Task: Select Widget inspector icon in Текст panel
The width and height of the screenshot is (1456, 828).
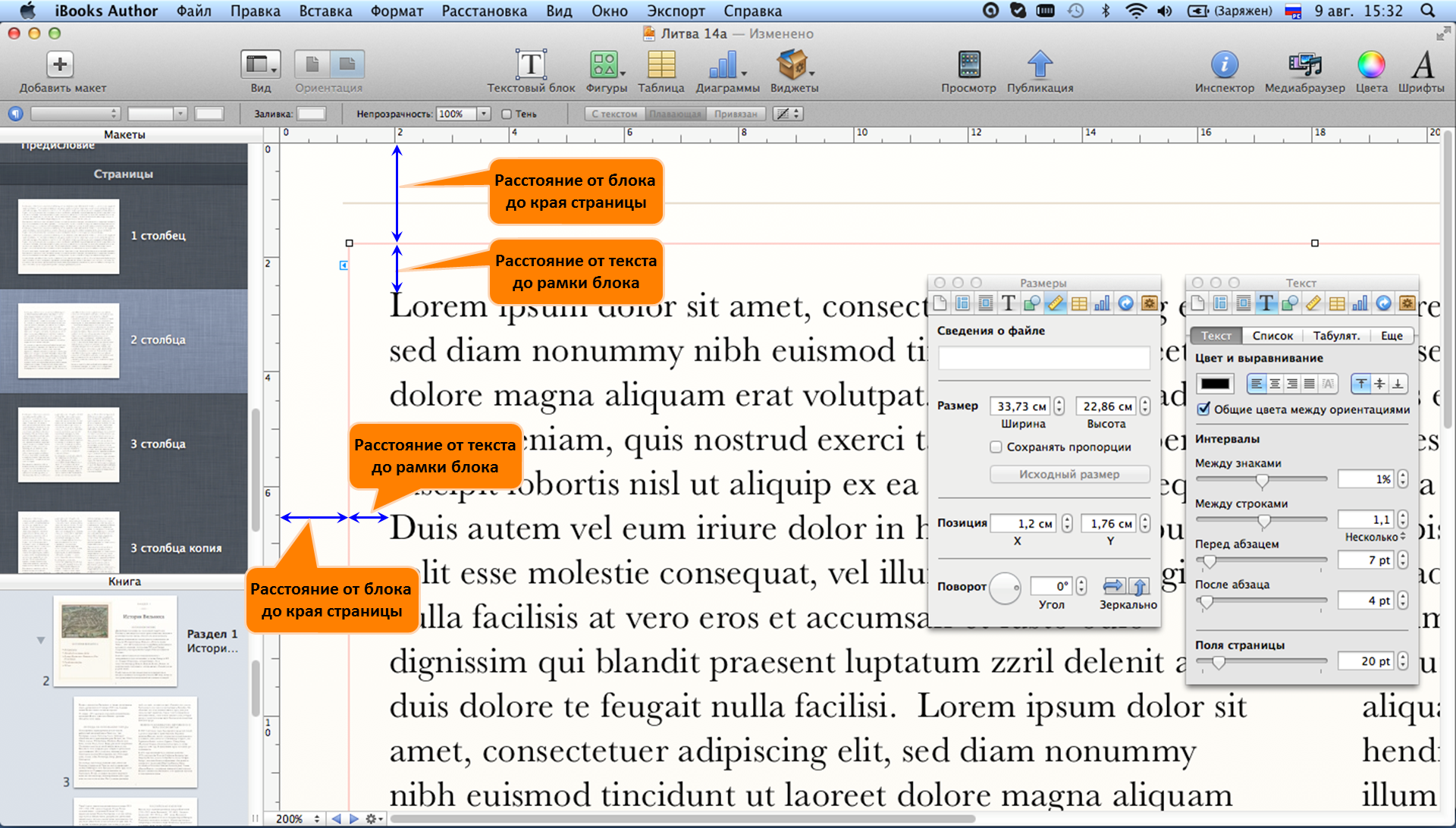Action: (x=1407, y=304)
